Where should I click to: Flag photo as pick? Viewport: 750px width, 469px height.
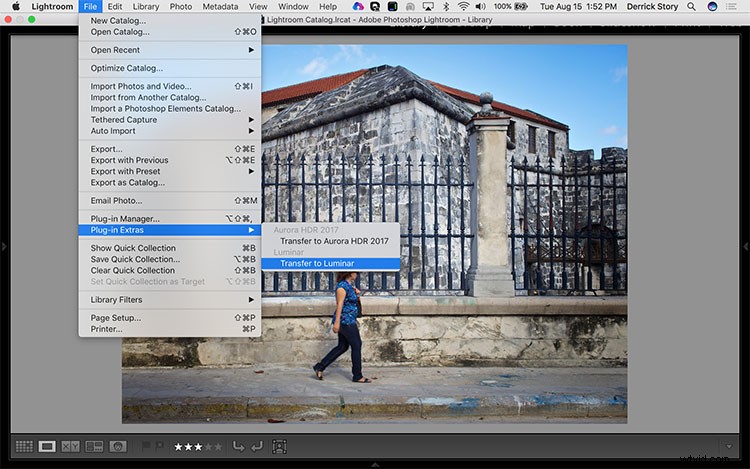coord(146,446)
